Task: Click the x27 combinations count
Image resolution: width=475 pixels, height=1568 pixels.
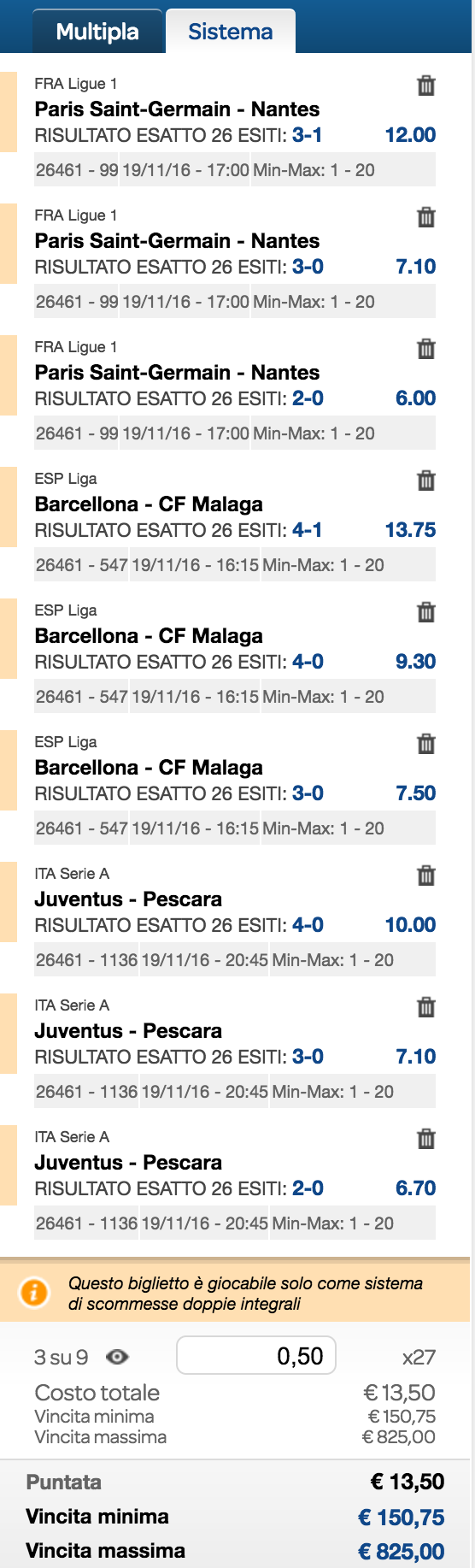Action: click(x=419, y=1358)
